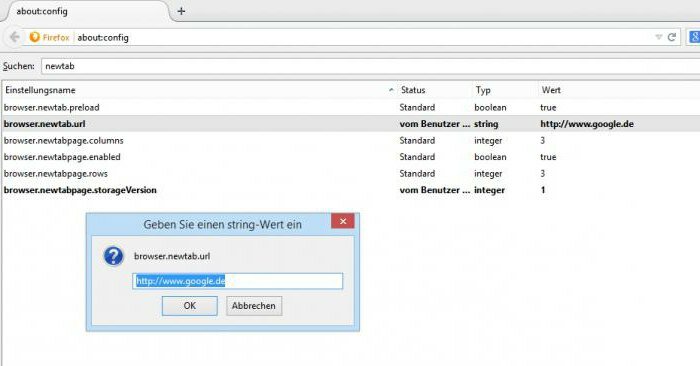Click the sort direction arrow in the Einstellungsname header
This screenshot has width=700, height=366.
(x=391, y=90)
